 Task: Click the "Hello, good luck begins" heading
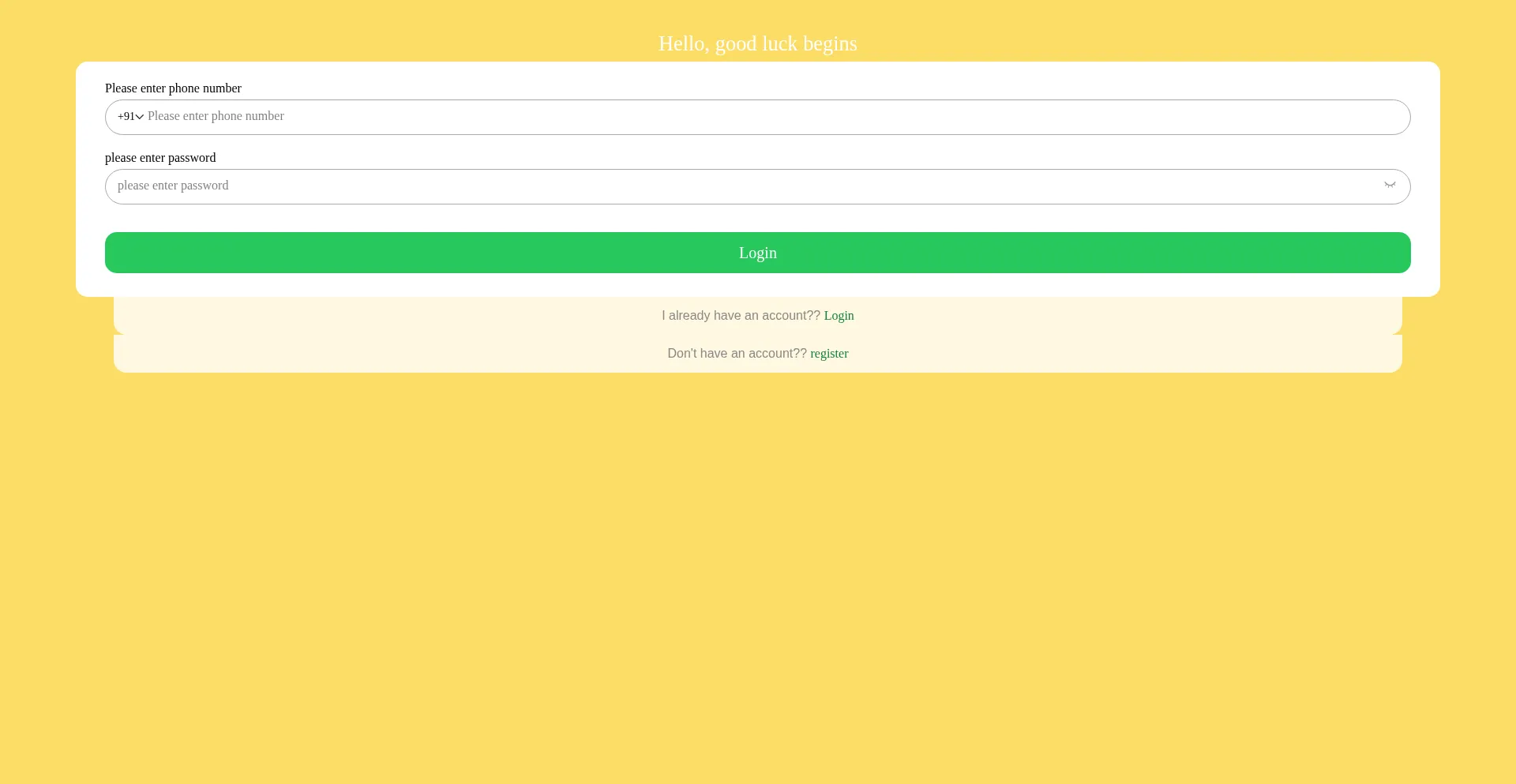(x=757, y=44)
